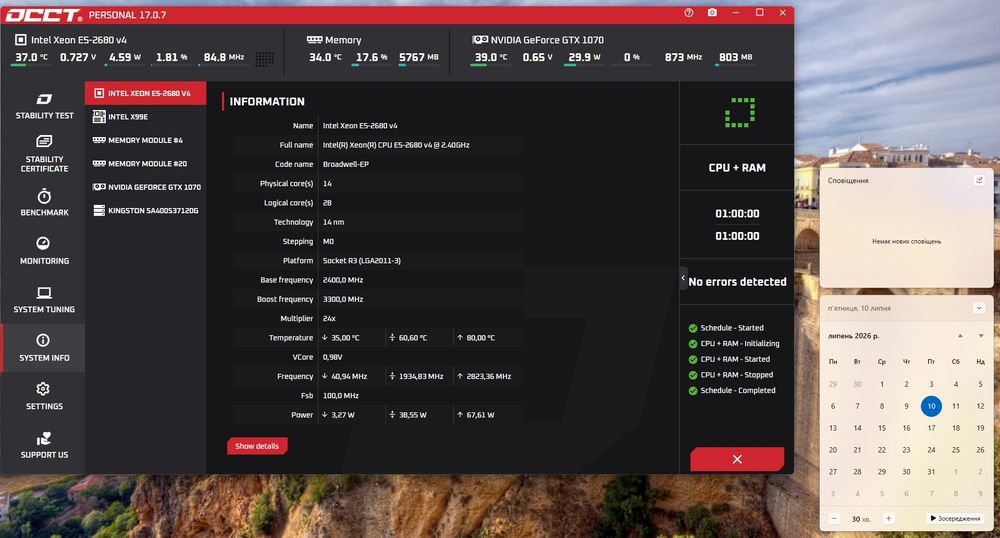Click the header NVIDIA GPU icon
Image resolution: width=1000 pixels, height=538 pixels.
(480, 40)
